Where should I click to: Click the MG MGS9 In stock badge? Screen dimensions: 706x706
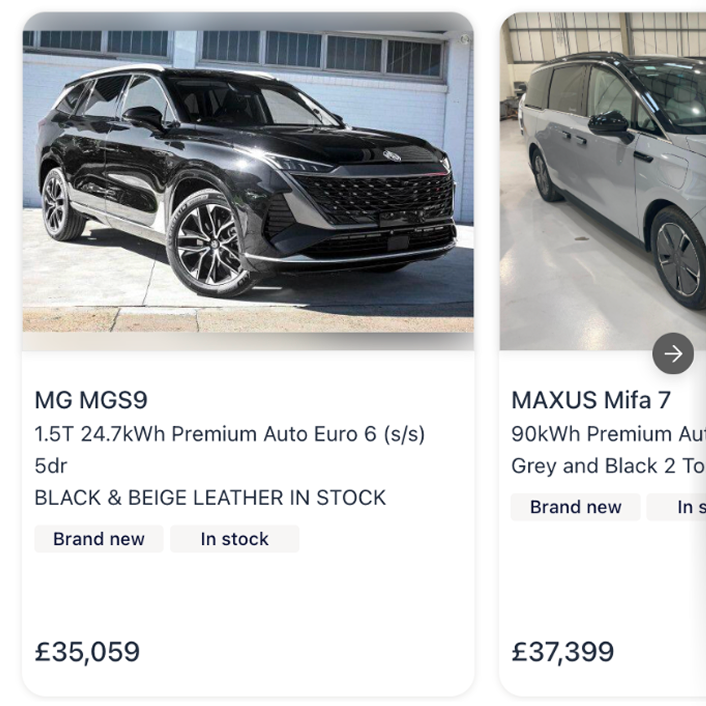point(234,539)
